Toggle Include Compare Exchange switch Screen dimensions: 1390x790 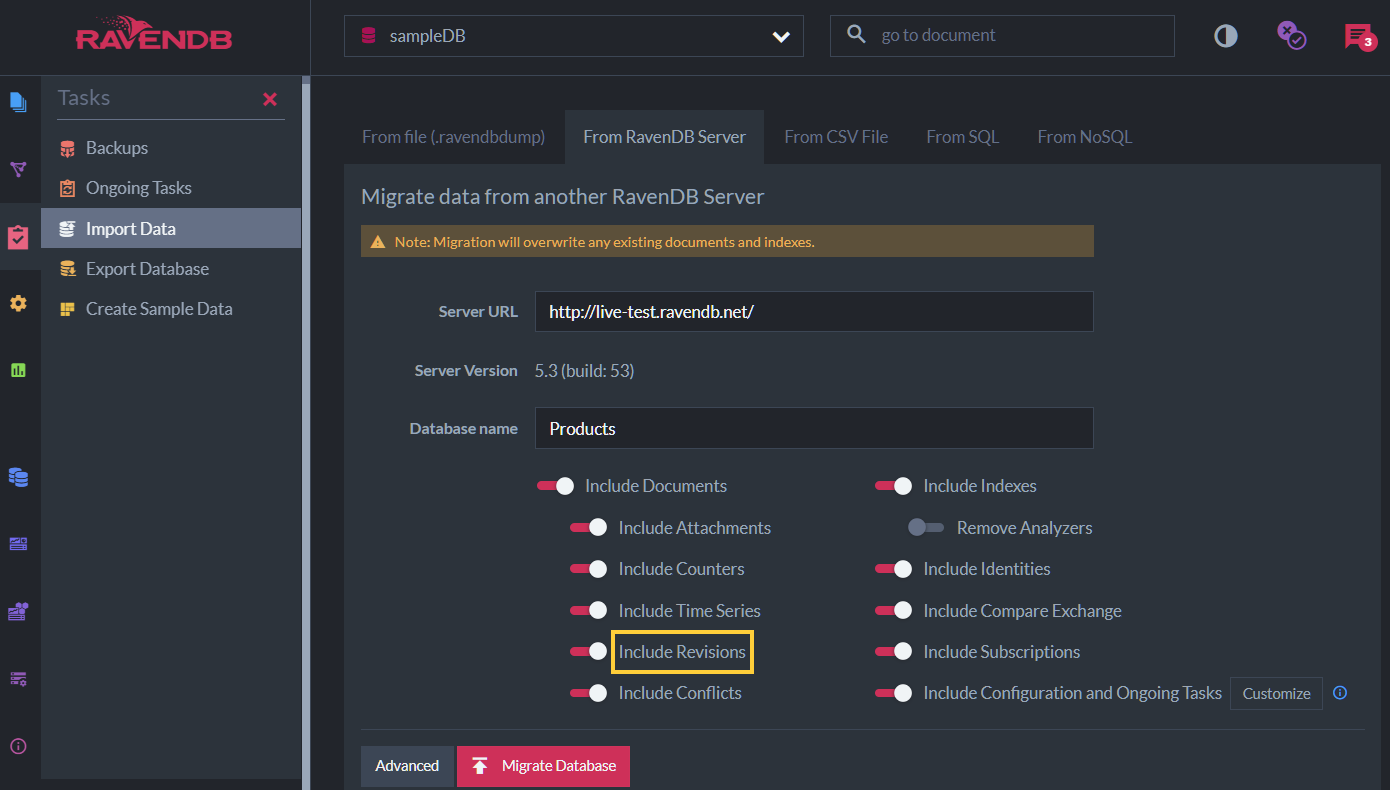[893, 611]
